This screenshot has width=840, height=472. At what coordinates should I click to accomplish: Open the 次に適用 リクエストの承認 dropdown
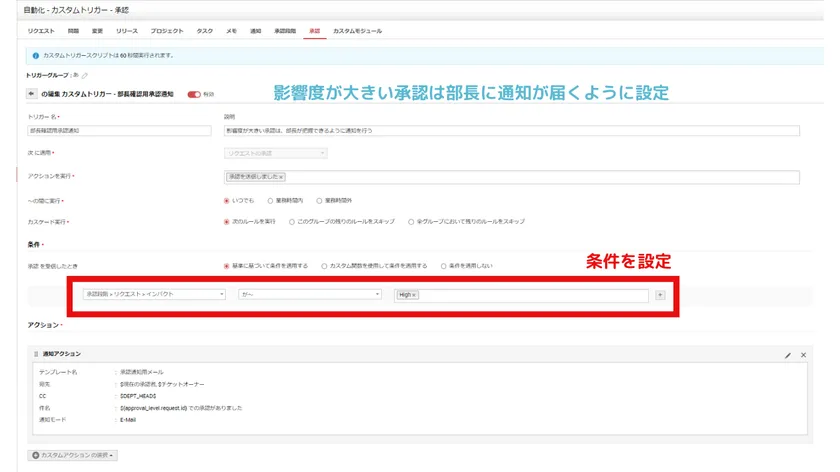pyautogui.click(x=275, y=153)
